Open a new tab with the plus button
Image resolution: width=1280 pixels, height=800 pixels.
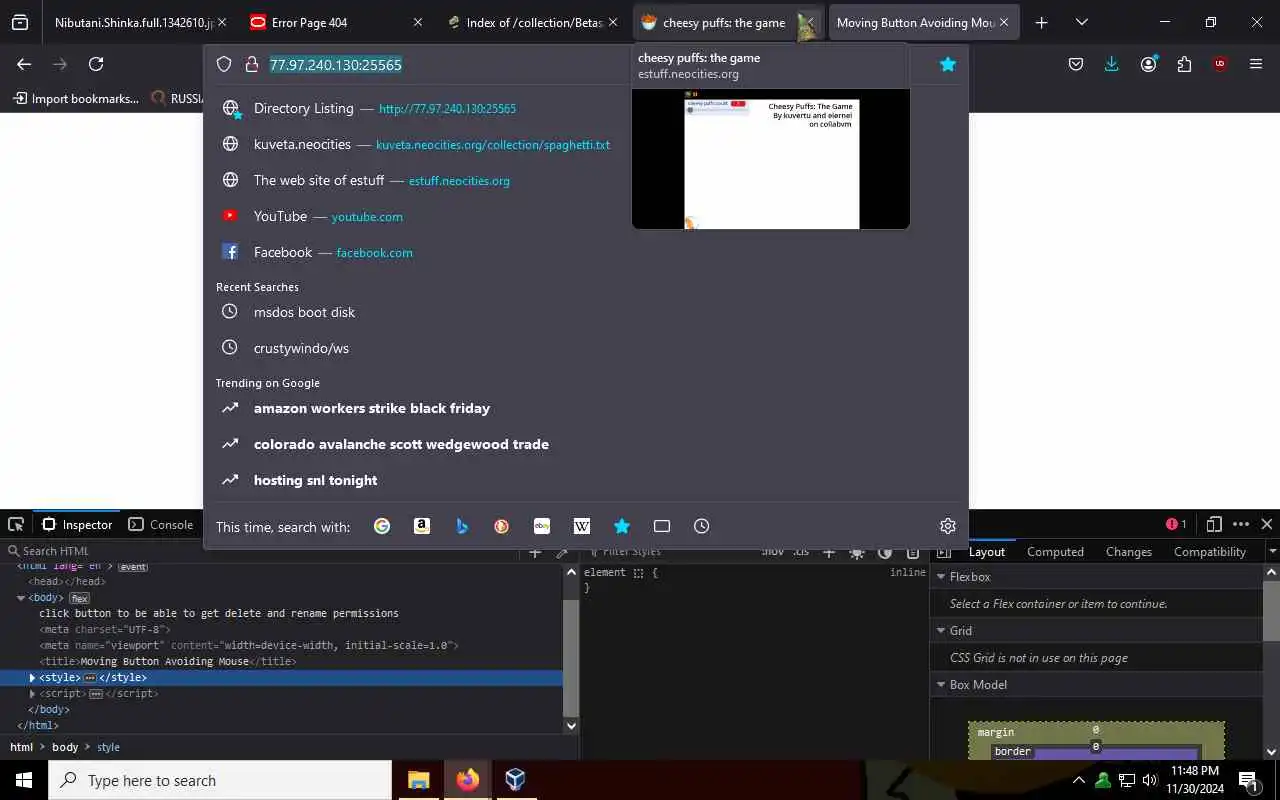tap(1041, 22)
